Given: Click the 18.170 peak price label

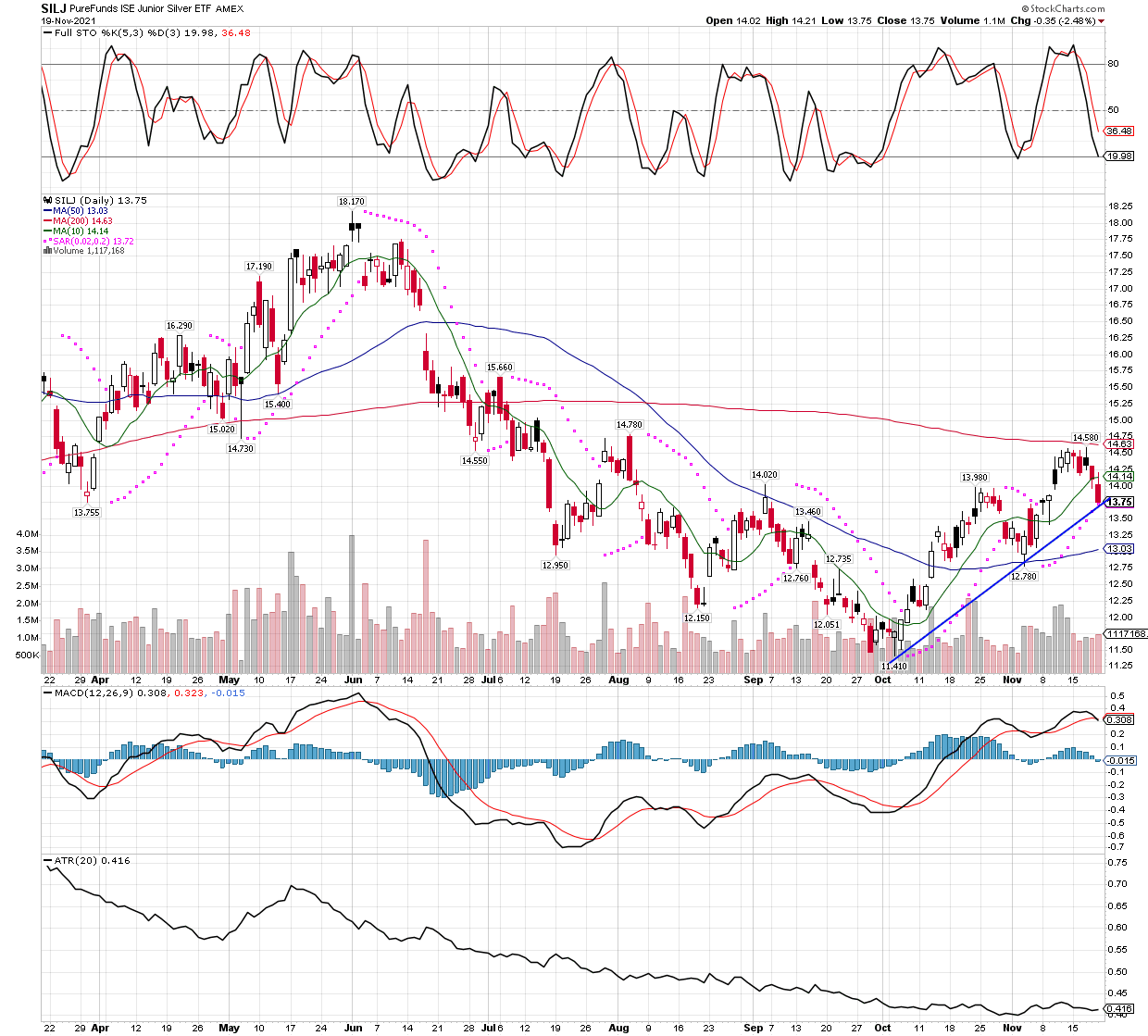Looking at the screenshot, I should coord(352,201).
